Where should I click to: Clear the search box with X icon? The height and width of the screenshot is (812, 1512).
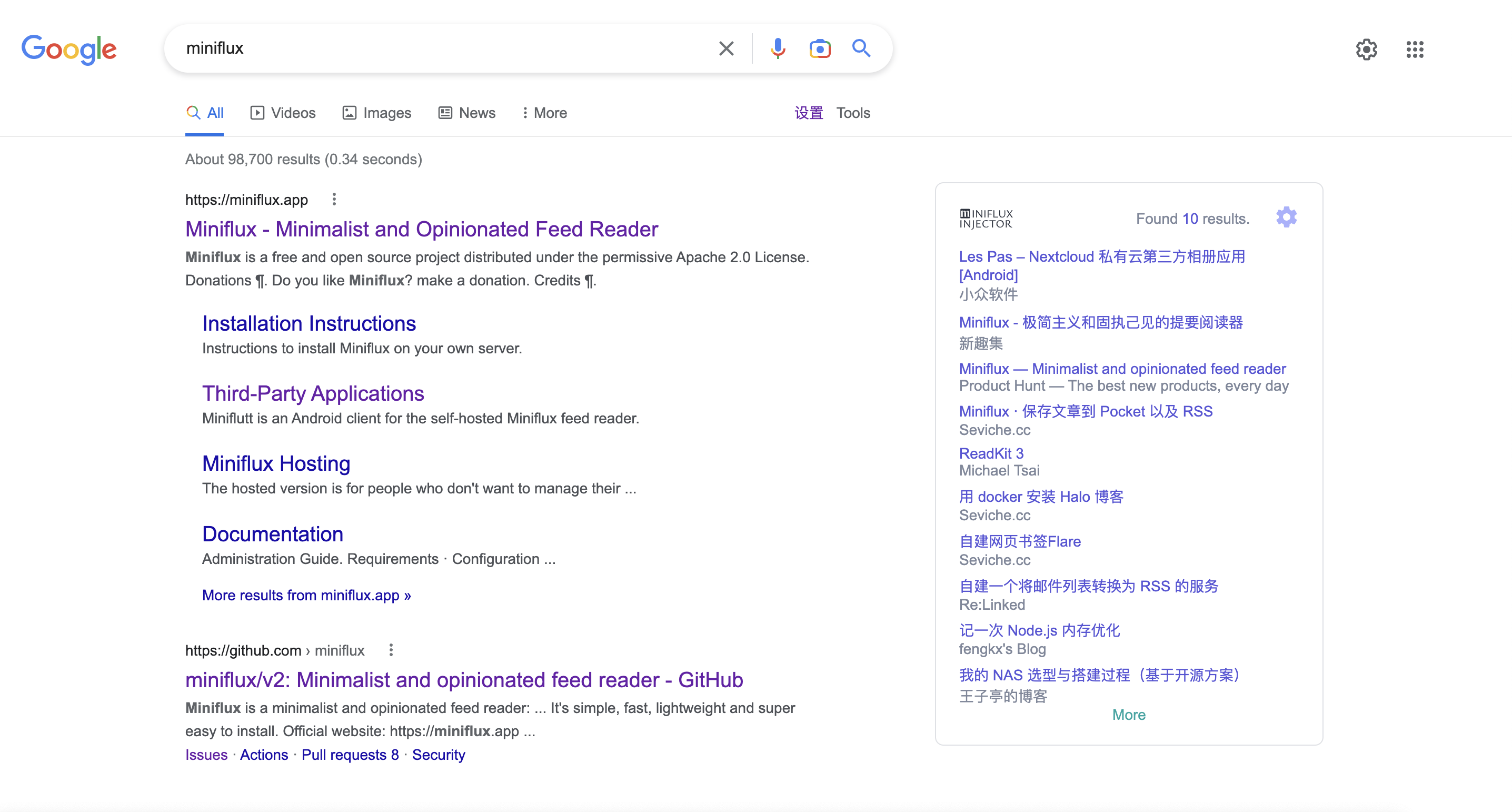click(726, 49)
